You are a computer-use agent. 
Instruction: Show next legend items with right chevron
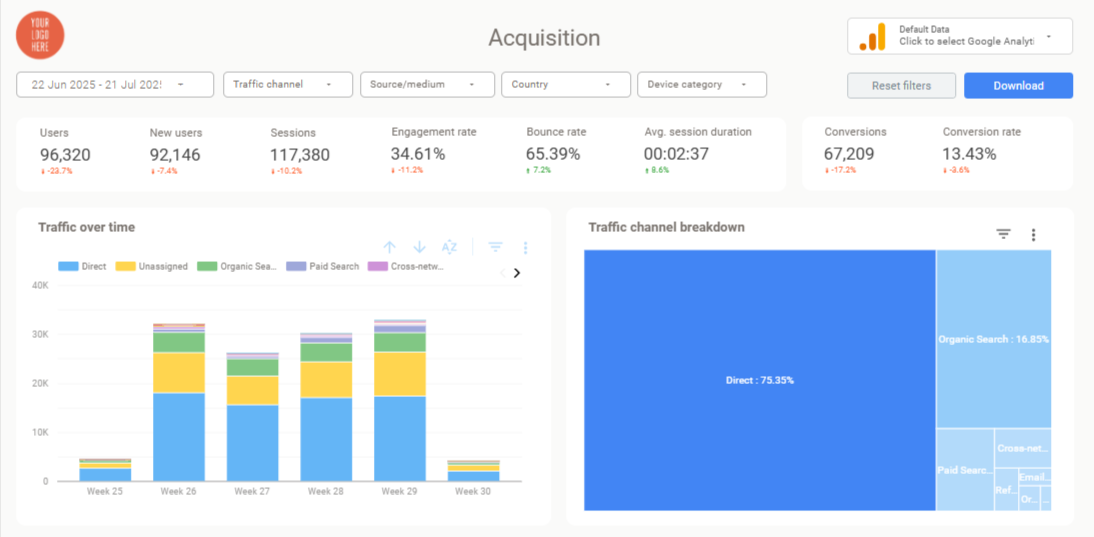517,273
